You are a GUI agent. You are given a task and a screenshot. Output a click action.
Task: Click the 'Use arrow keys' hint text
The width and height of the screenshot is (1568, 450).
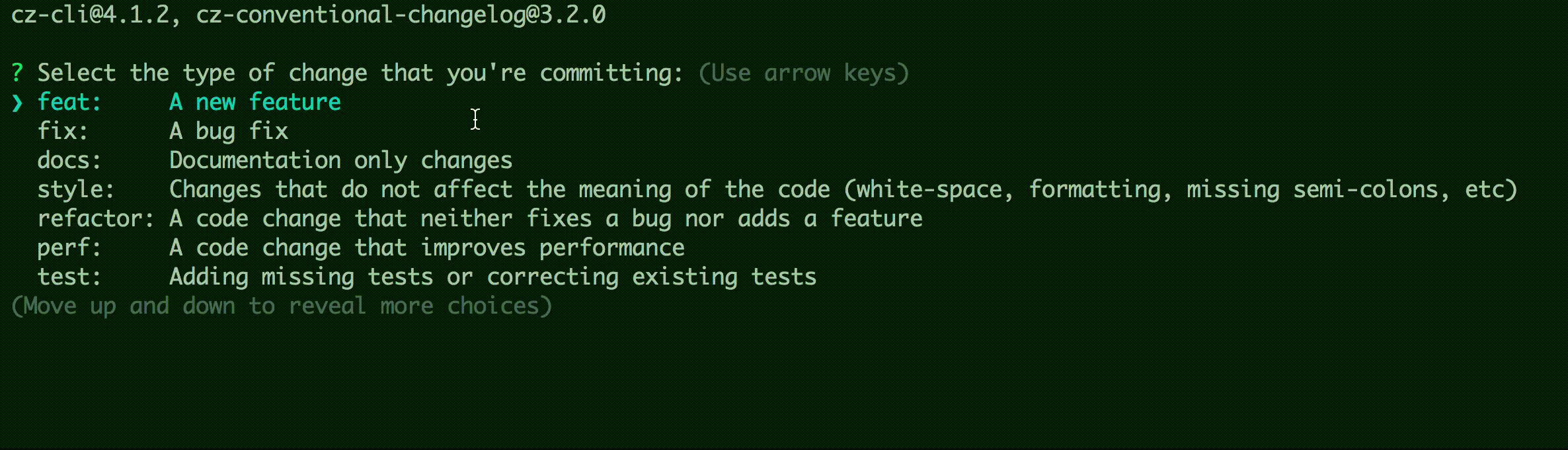[x=804, y=73]
